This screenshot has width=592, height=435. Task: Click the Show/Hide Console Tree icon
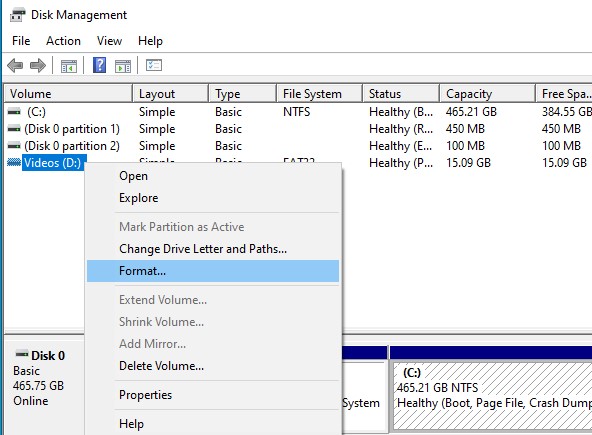[69, 66]
